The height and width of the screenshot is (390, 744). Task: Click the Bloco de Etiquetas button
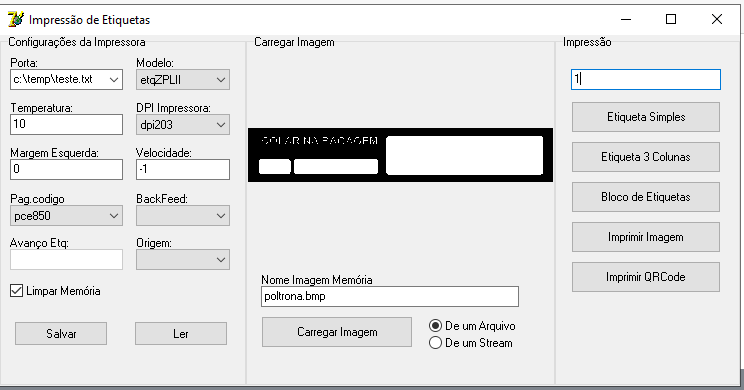click(x=646, y=197)
